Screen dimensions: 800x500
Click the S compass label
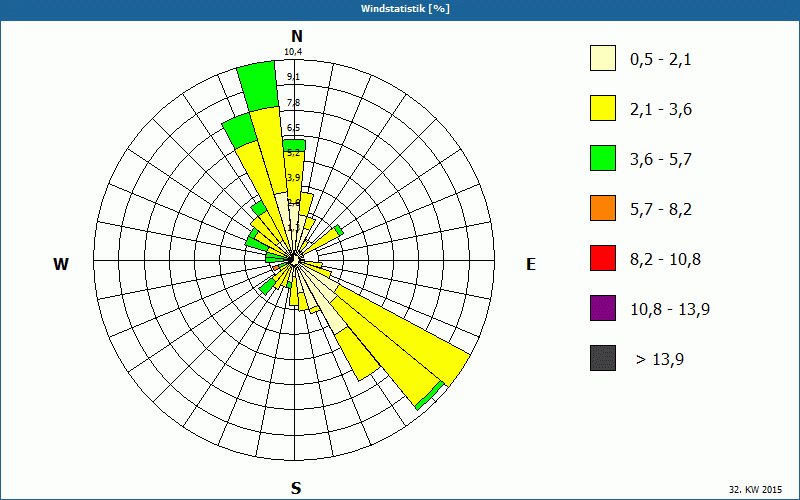point(296,488)
